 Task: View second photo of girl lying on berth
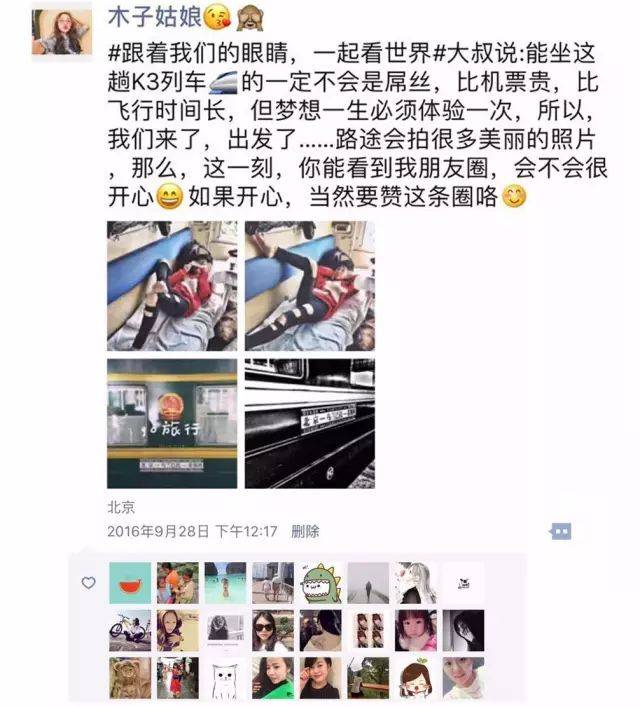pyautogui.click(x=310, y=286)
